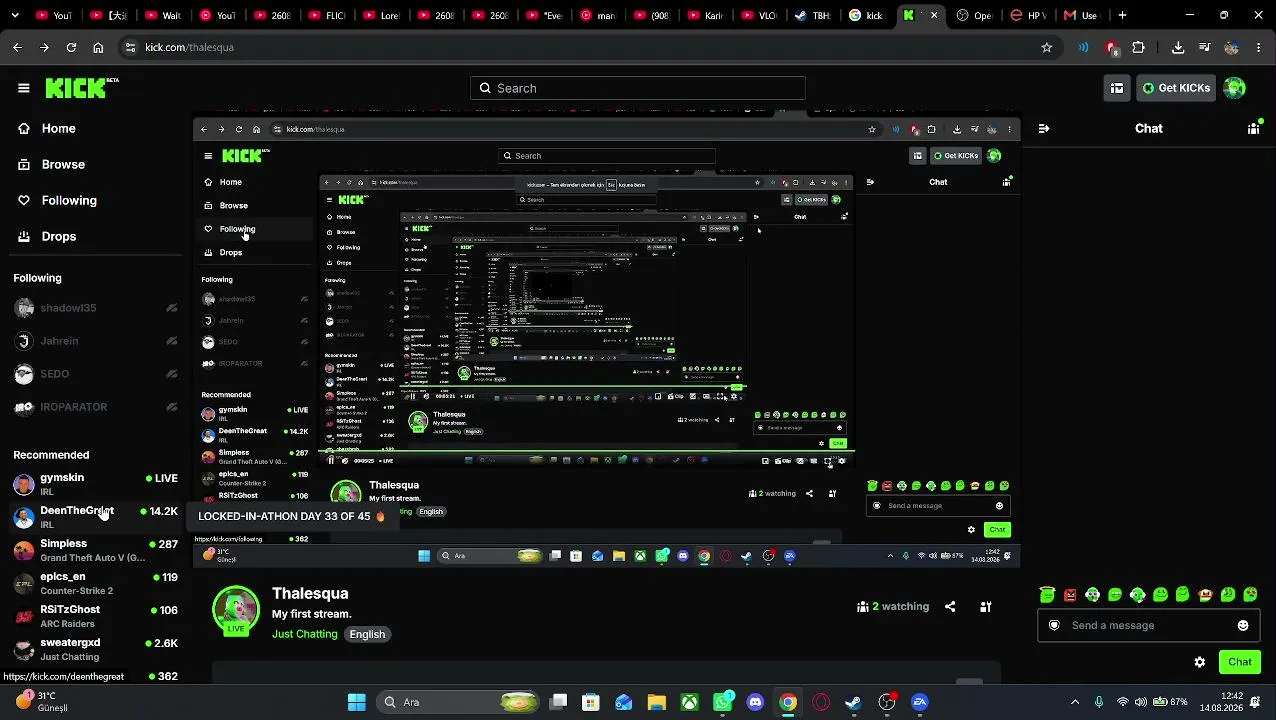Switch to the Gmail Use browser tab
Viewport: 1276px width, 720px height.
(1082, 15)
